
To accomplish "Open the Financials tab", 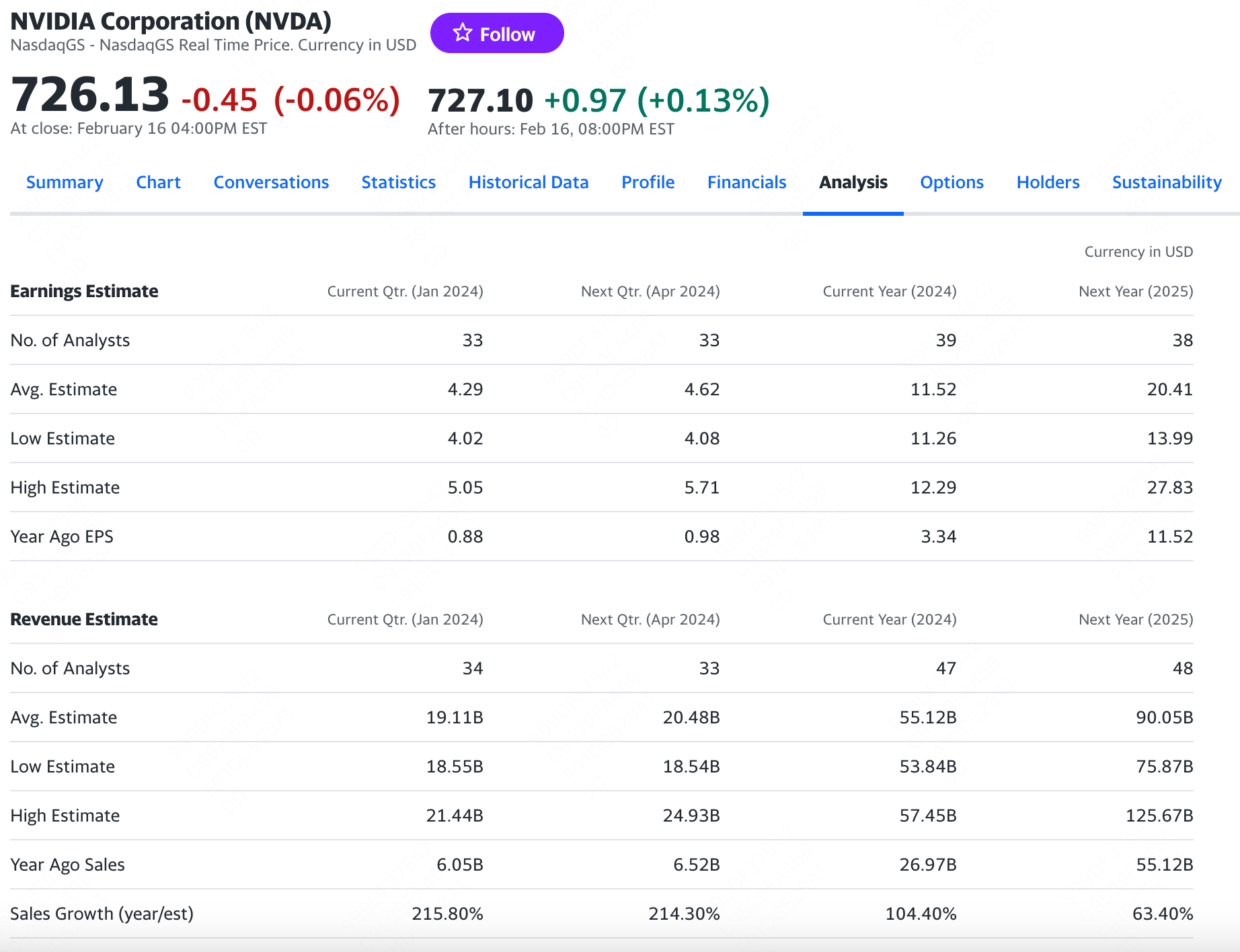I will tap(746, 182).
